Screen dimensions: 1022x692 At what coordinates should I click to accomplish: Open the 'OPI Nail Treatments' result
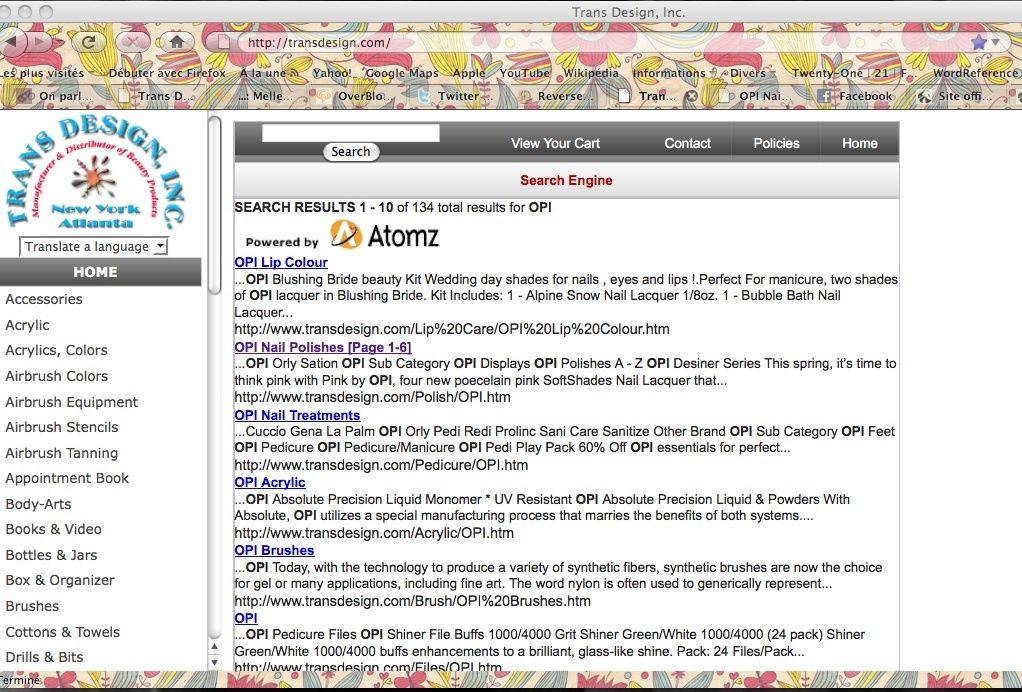297,415
